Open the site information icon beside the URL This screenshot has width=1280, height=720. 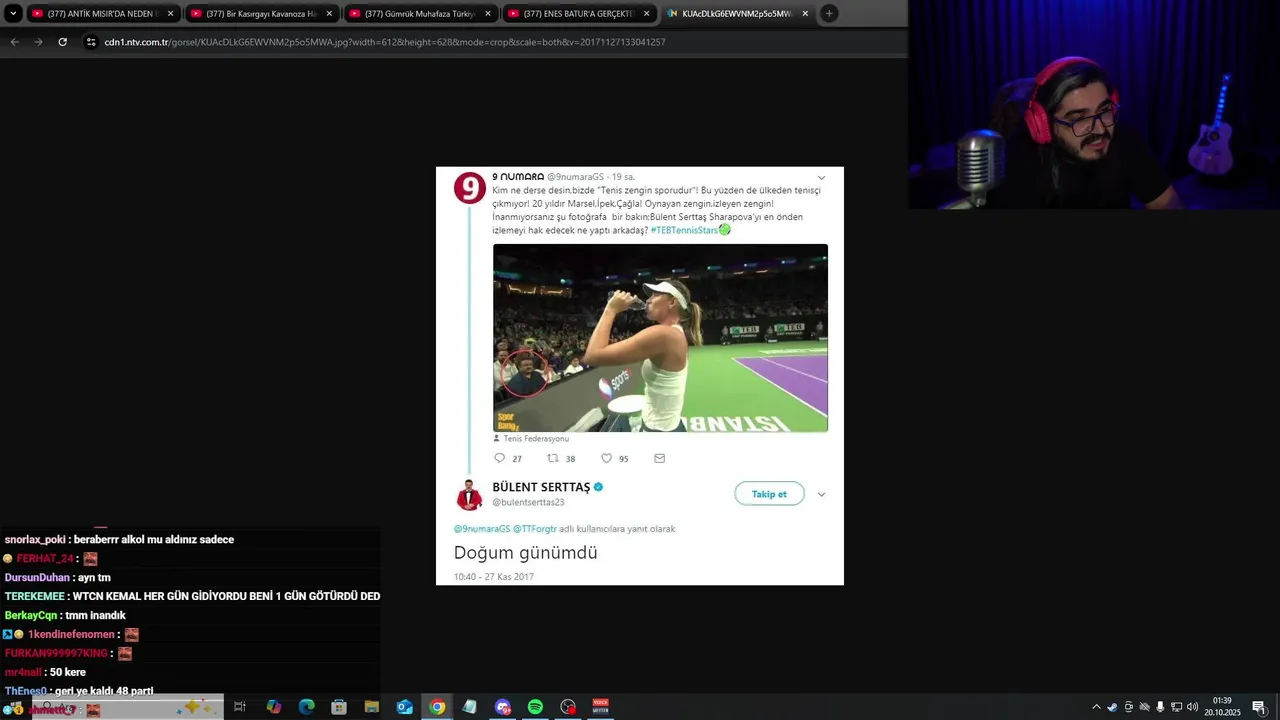91,42
